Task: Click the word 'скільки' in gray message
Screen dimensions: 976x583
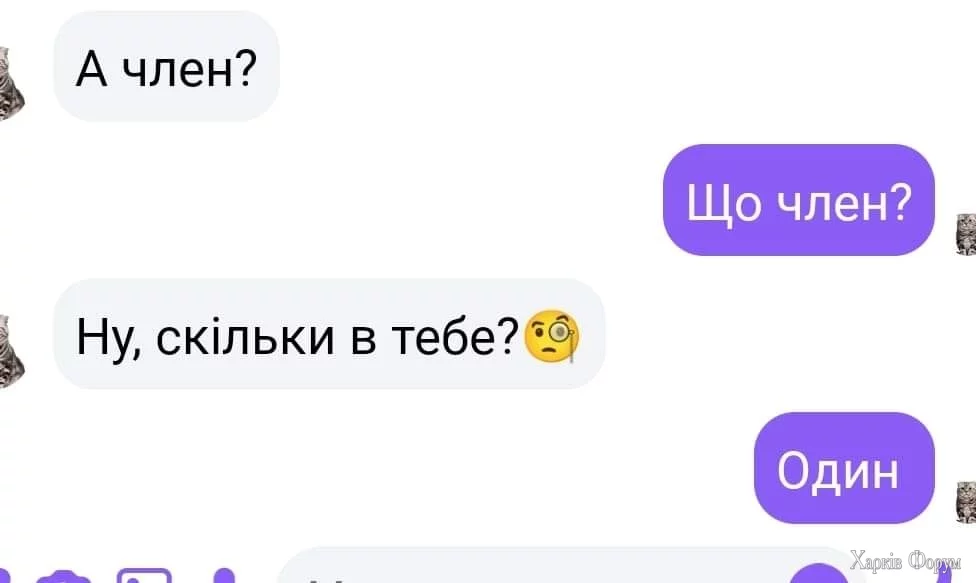Action: point(245,338)
